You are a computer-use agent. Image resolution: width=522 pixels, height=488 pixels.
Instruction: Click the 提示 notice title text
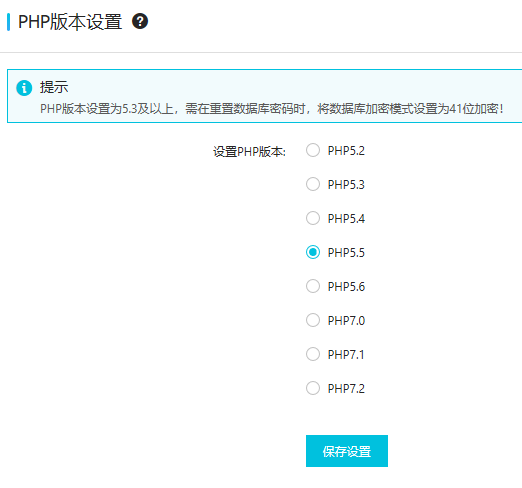(x=54, y=87)
